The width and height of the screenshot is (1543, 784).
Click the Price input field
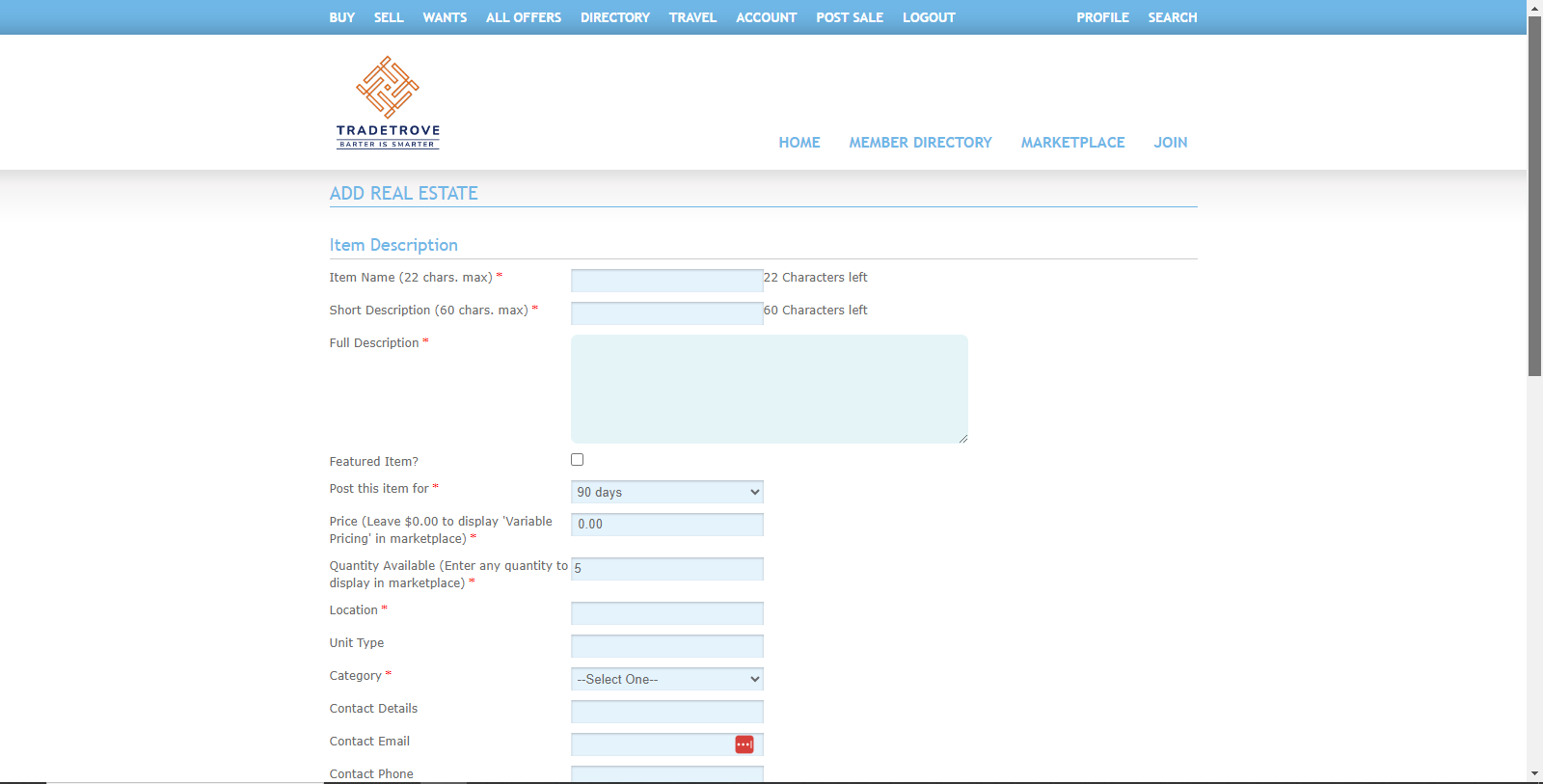click(x=666, y=525)
